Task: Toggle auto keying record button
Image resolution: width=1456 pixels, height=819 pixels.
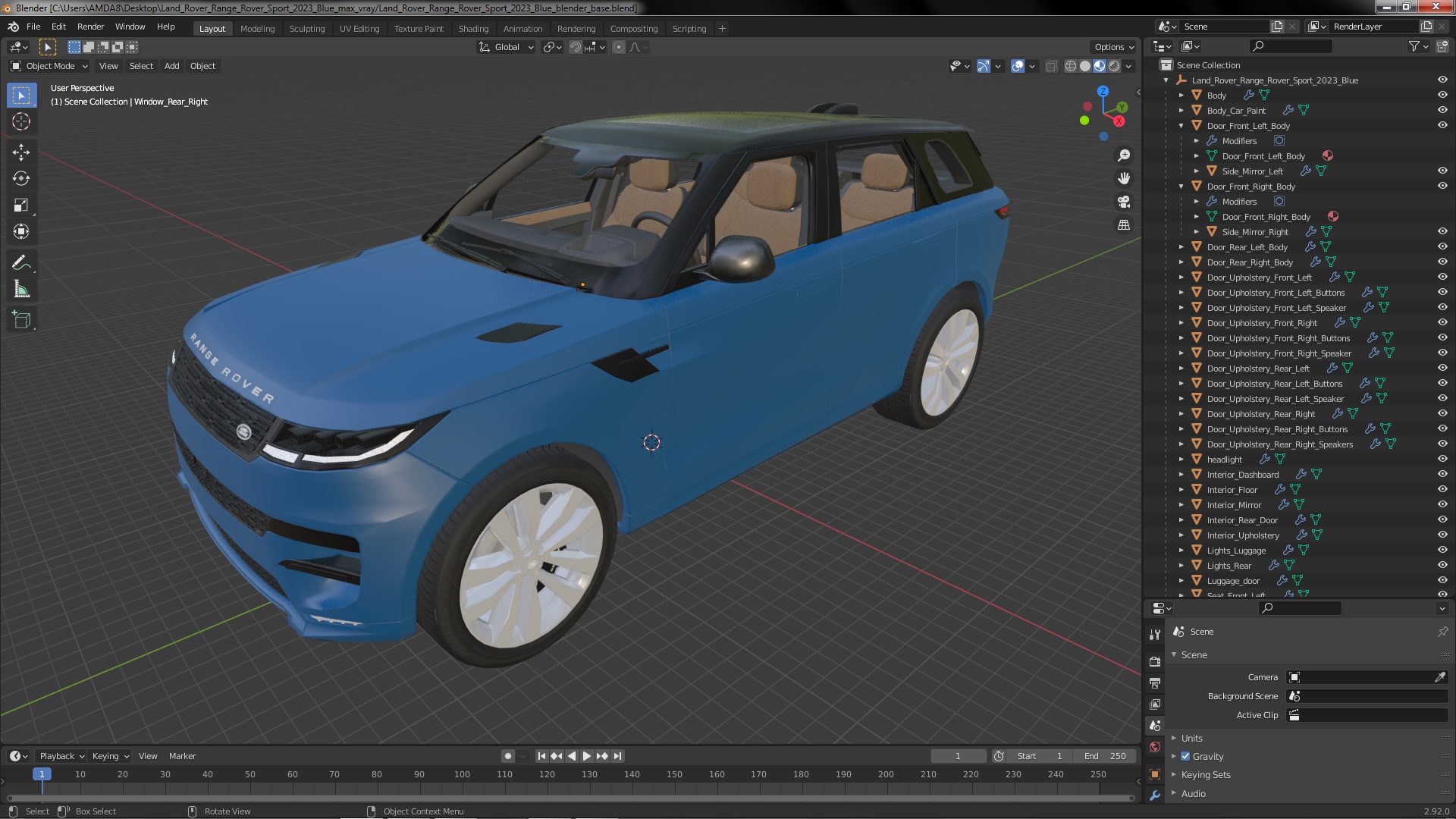Action: (x=508, y=756)
